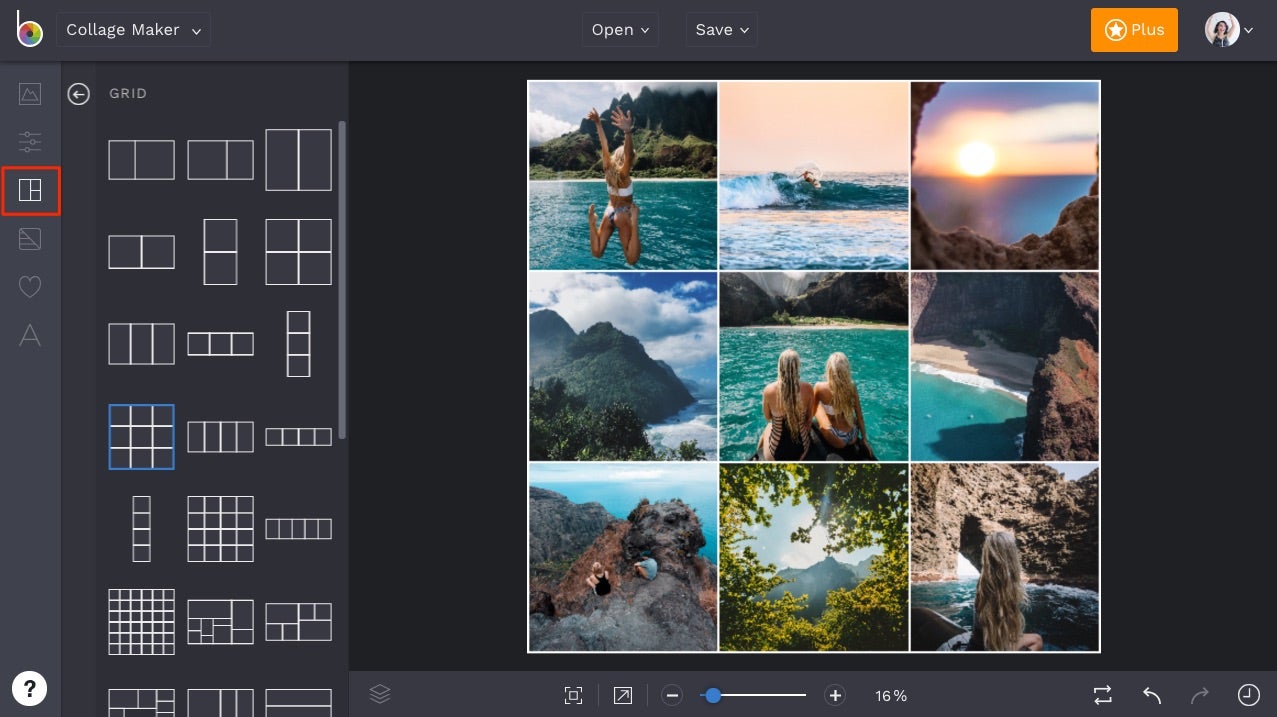1277x717 pixels.
Task: Open the Edit adjustments panel from the sidebar
Action: click(x=30, y=141)
